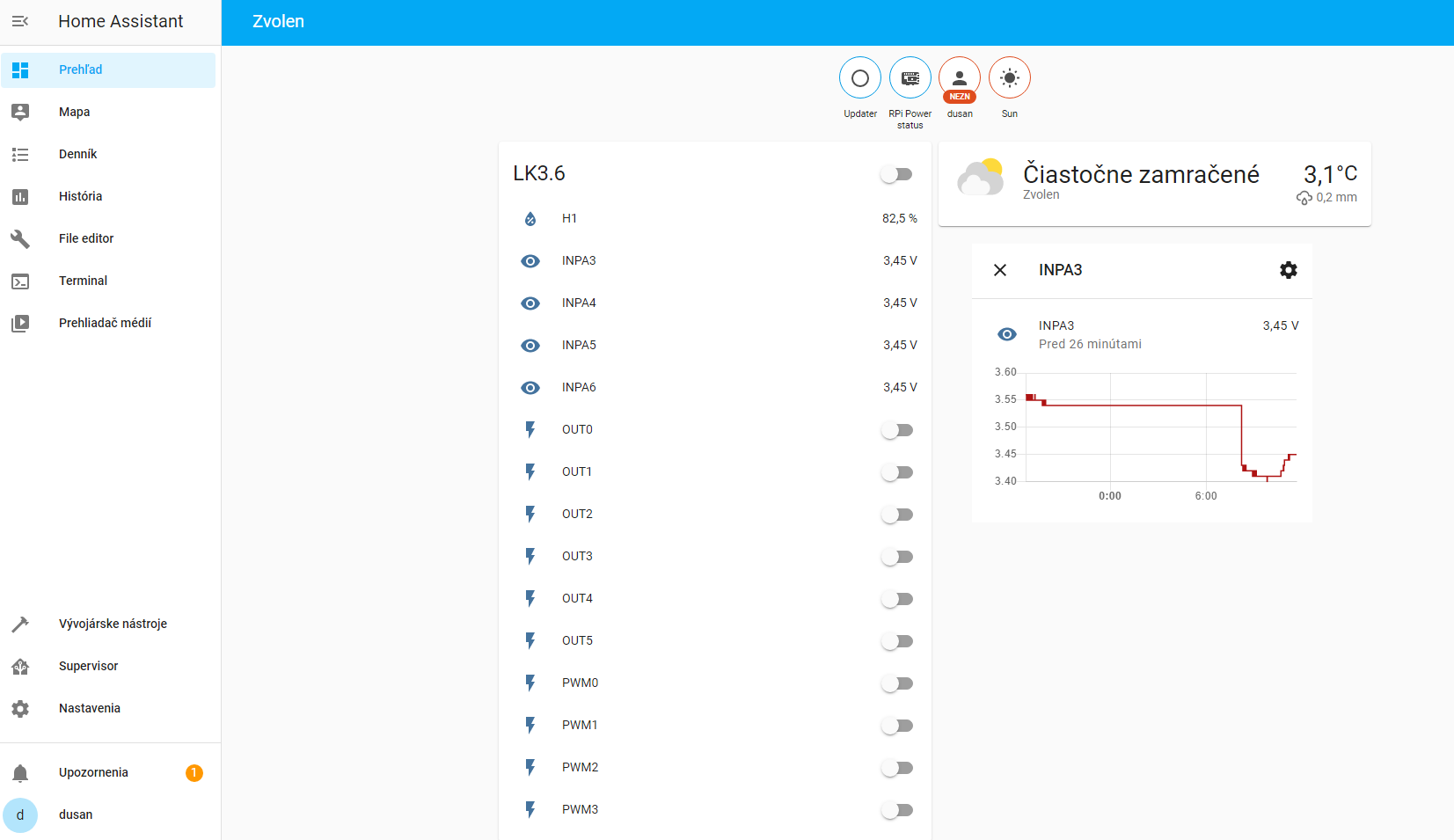Click the eye icon beside INPA5
The width and height of the screenshot is (1454, 840).
(530, 346)
